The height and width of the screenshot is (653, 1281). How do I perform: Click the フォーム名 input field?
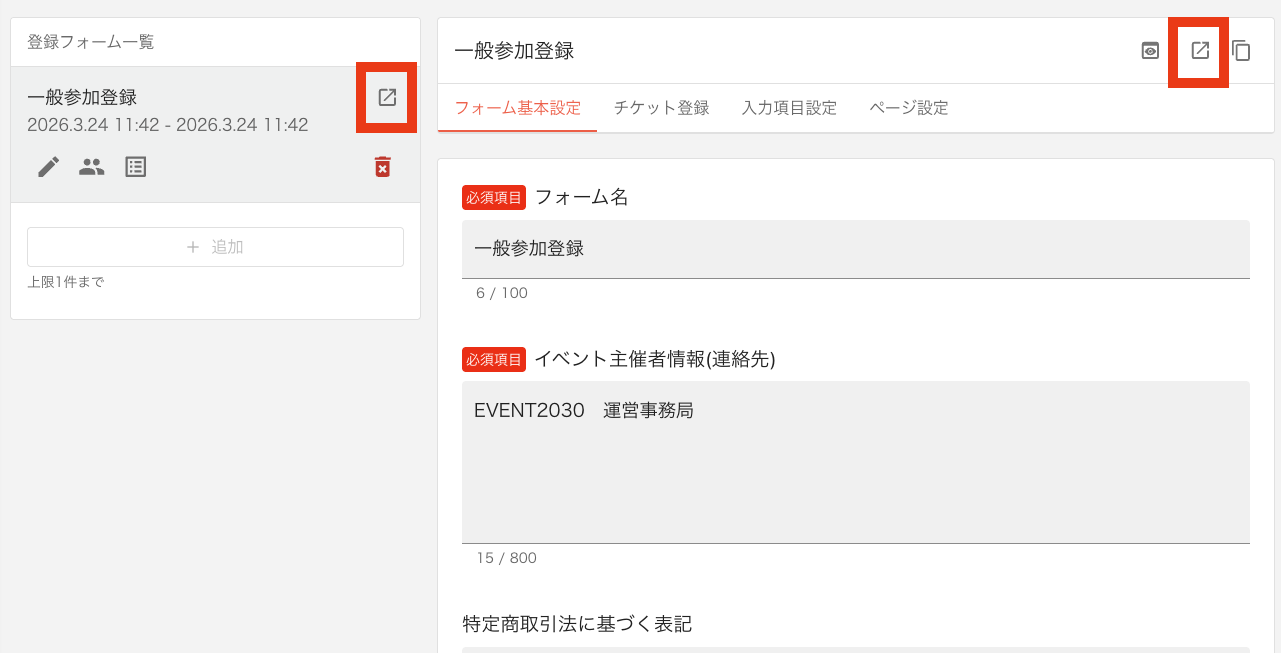(855, 251)
